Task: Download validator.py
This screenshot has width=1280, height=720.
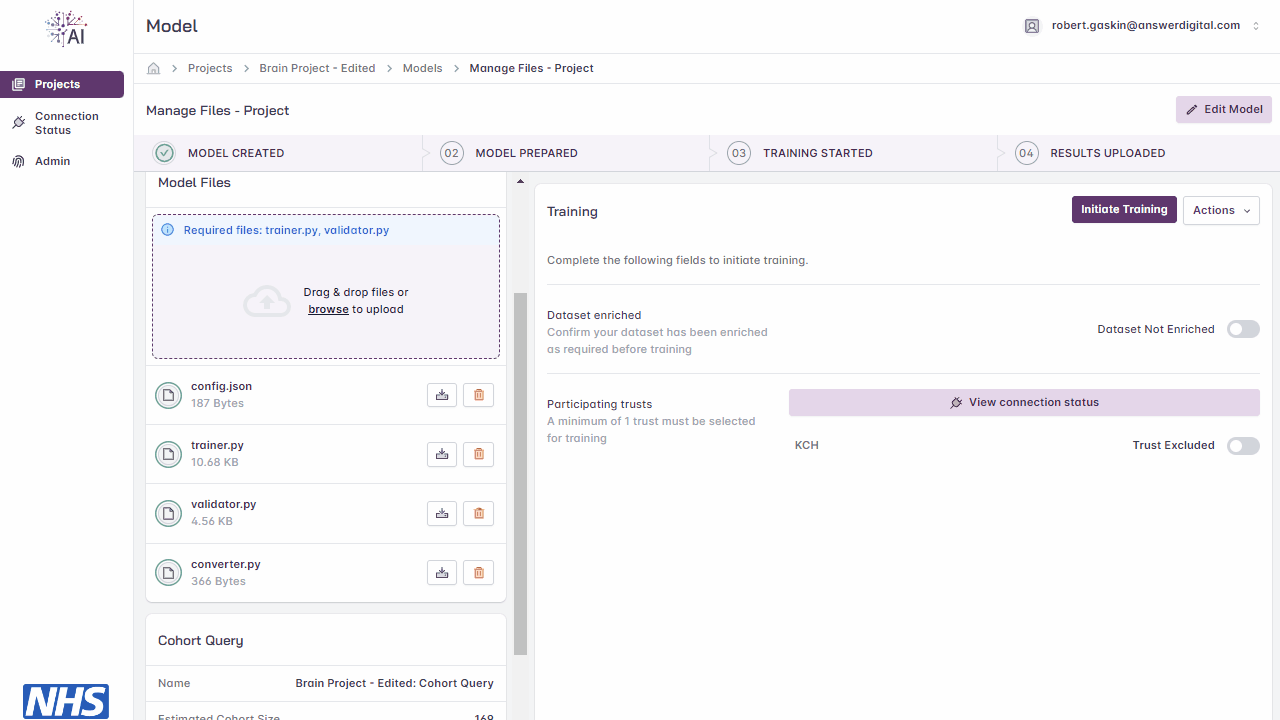Action: [x=442, y=513]
